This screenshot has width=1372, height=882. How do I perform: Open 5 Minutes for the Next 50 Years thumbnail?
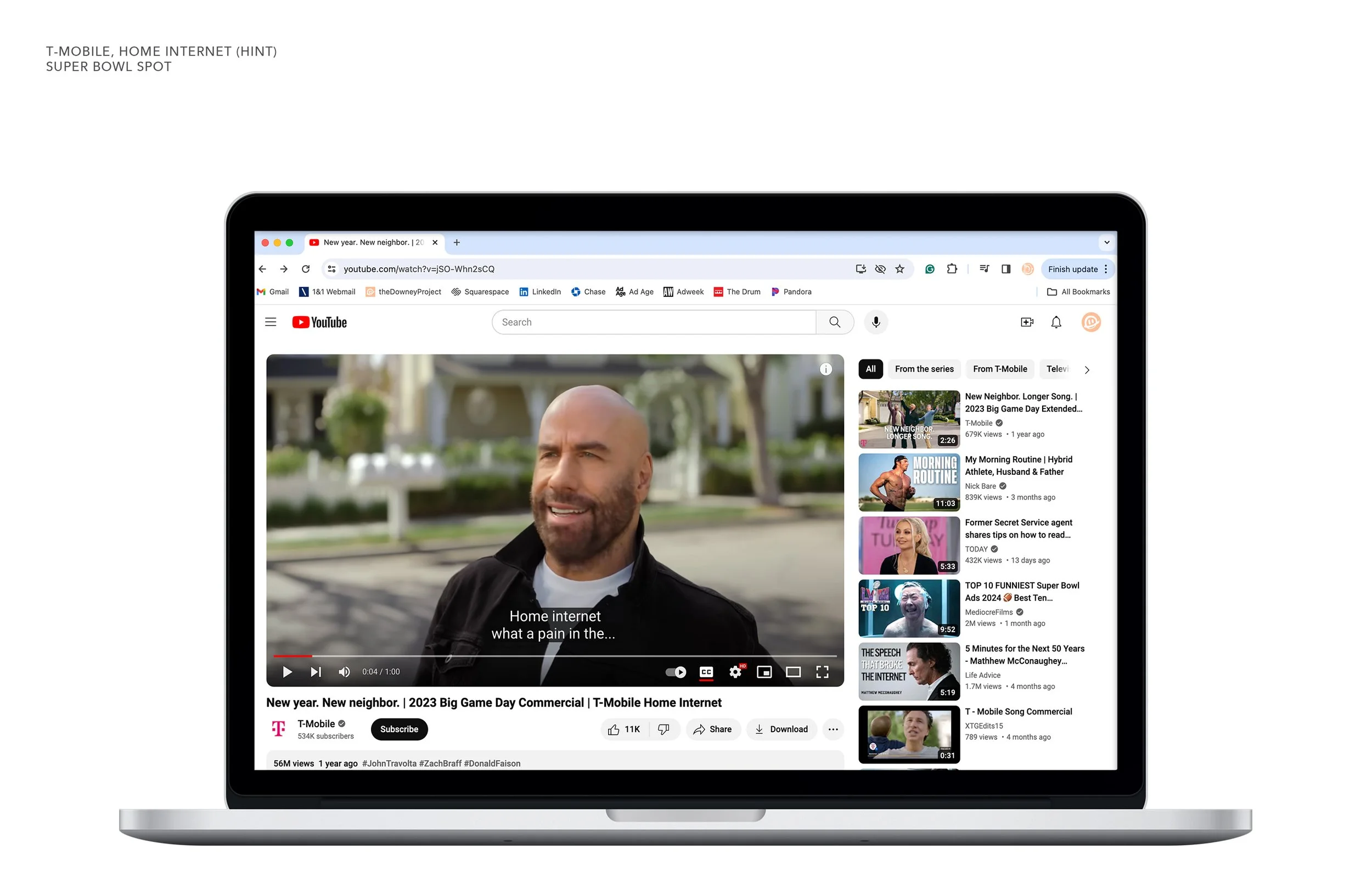pos(908,671)
